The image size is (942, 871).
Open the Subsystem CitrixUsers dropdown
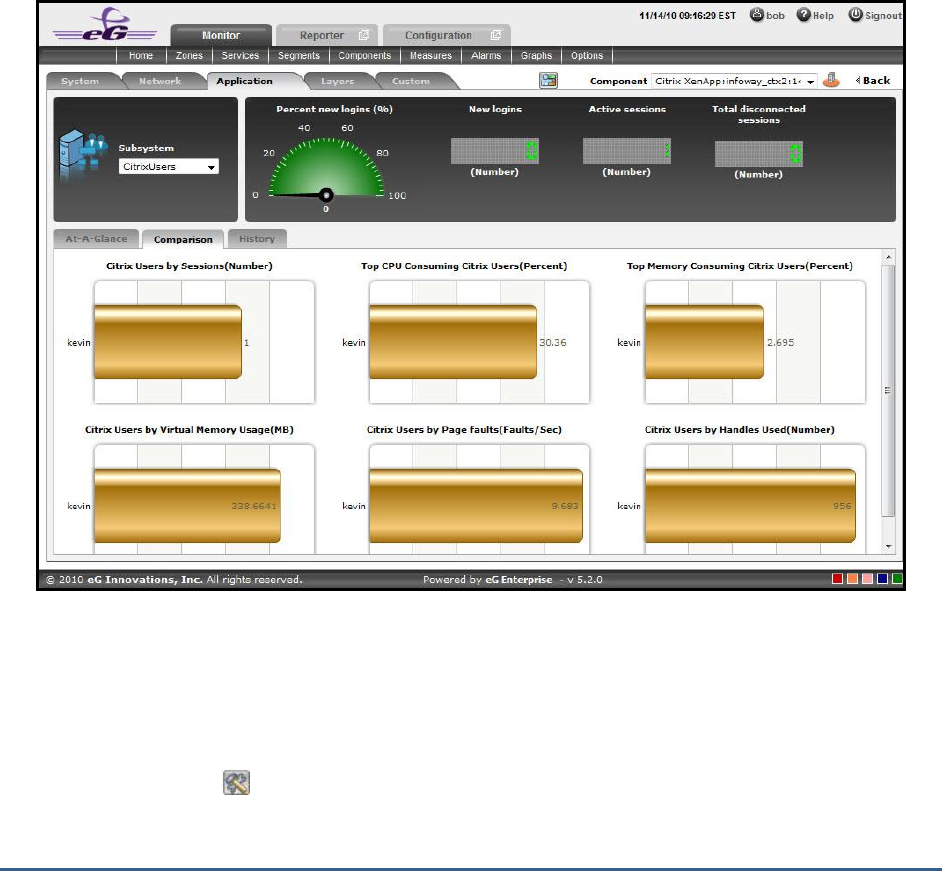169,167
